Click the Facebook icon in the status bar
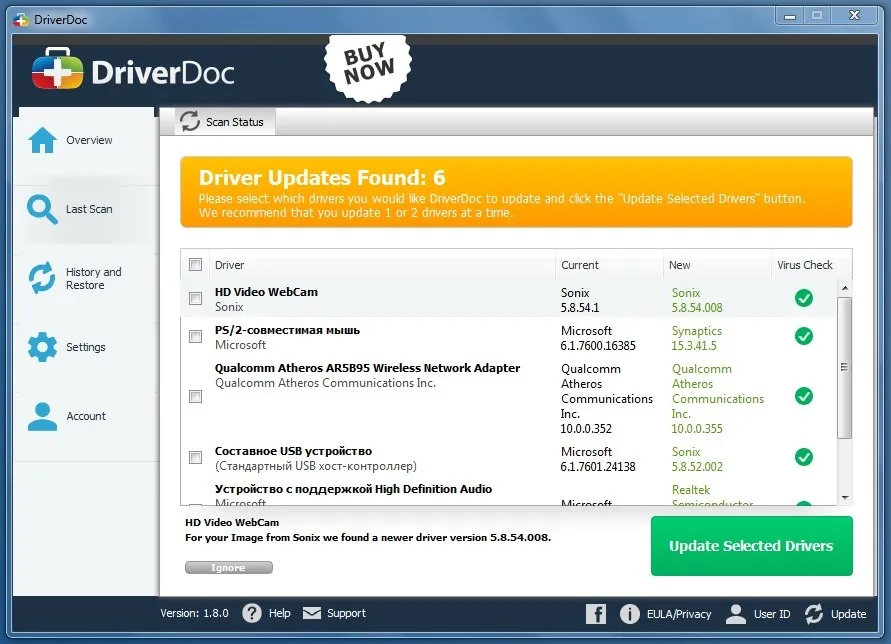Screen dimensions: 891x644 point(595,613)
